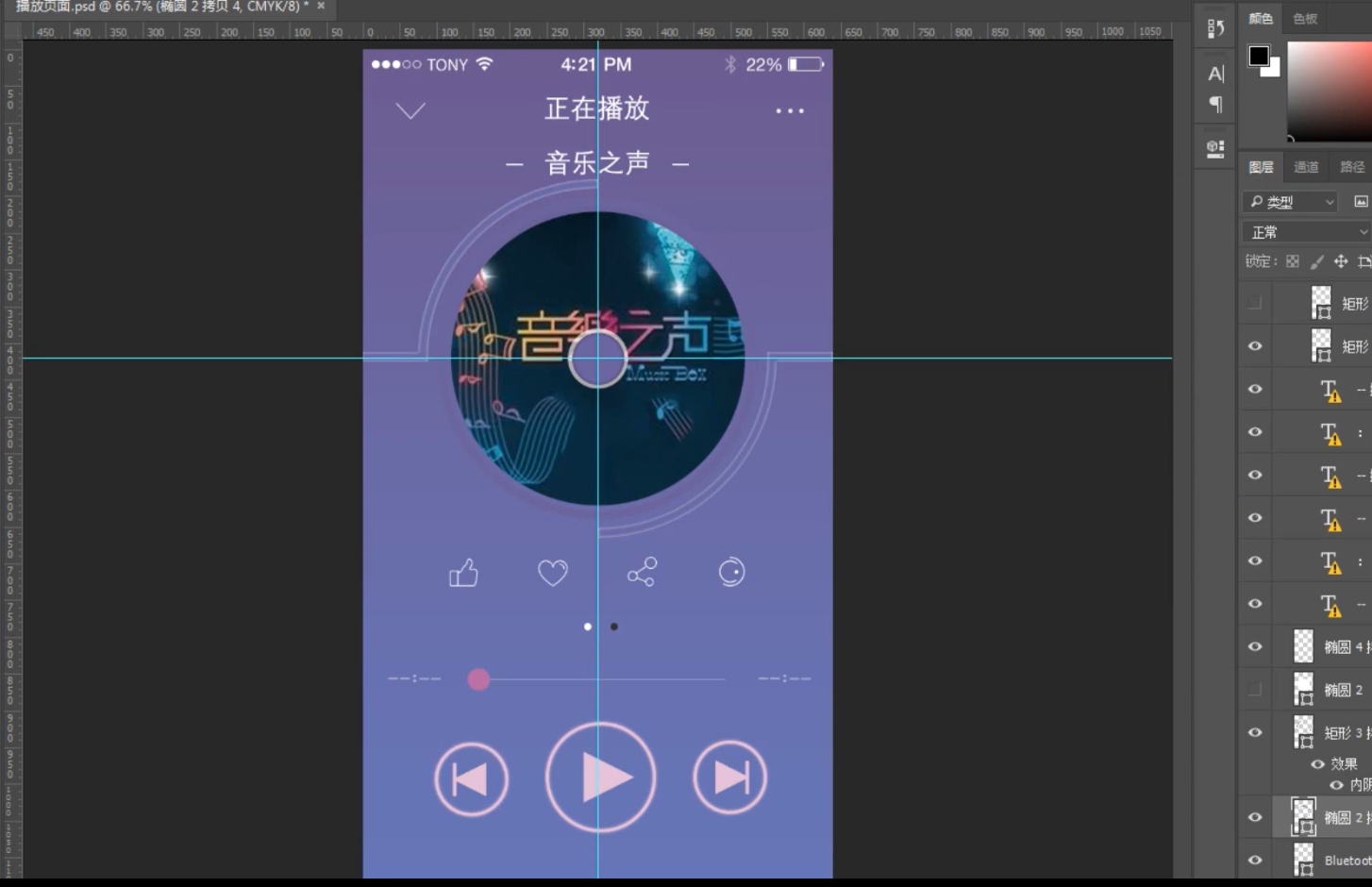The height and width of the screenshot is (887, 1372).
Task: Hide the visible 矩形 layer below it
Action: (1254, 346)
